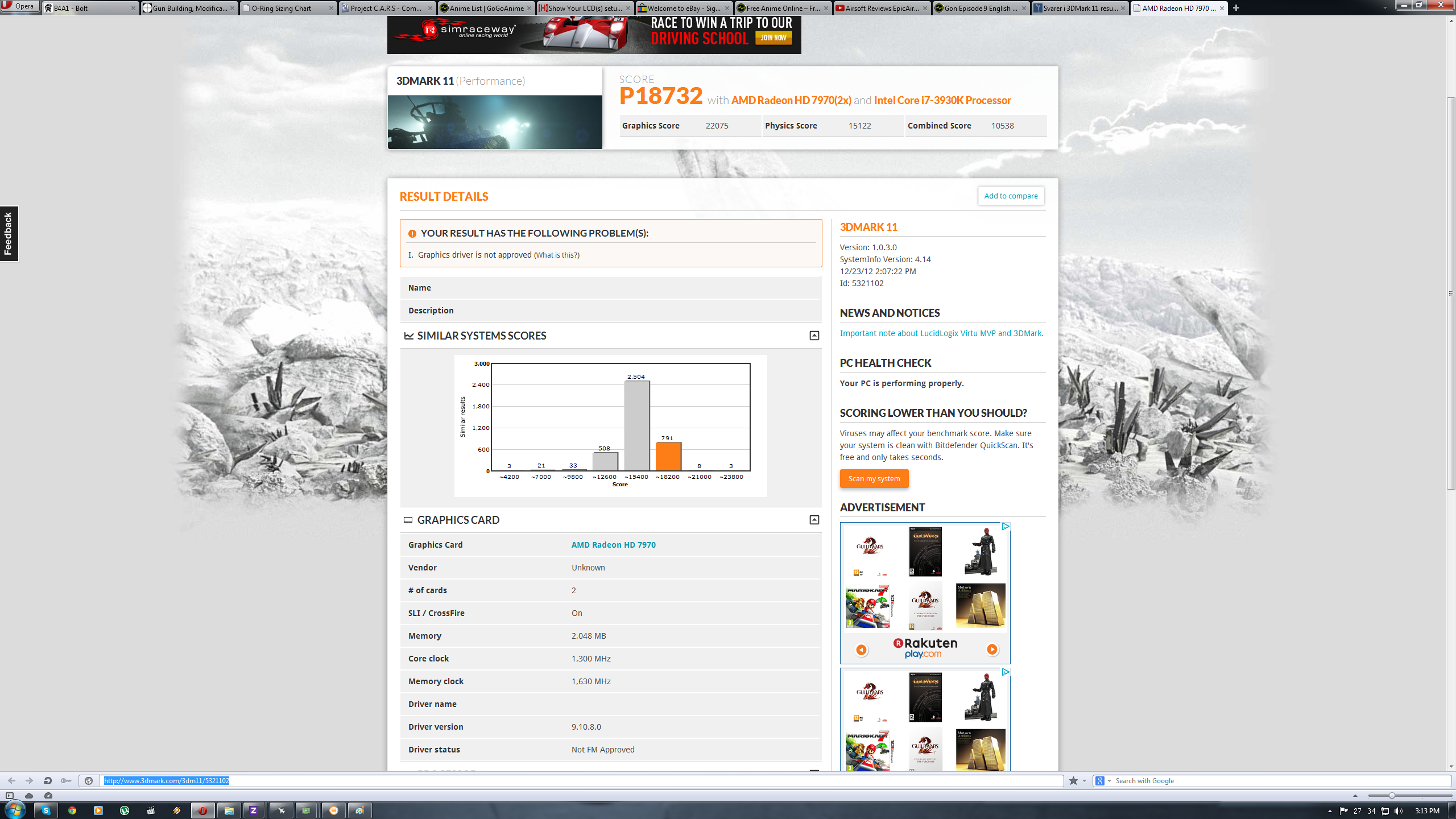
Task: Open the What is this? link
Action: click(x=556, y=255)
